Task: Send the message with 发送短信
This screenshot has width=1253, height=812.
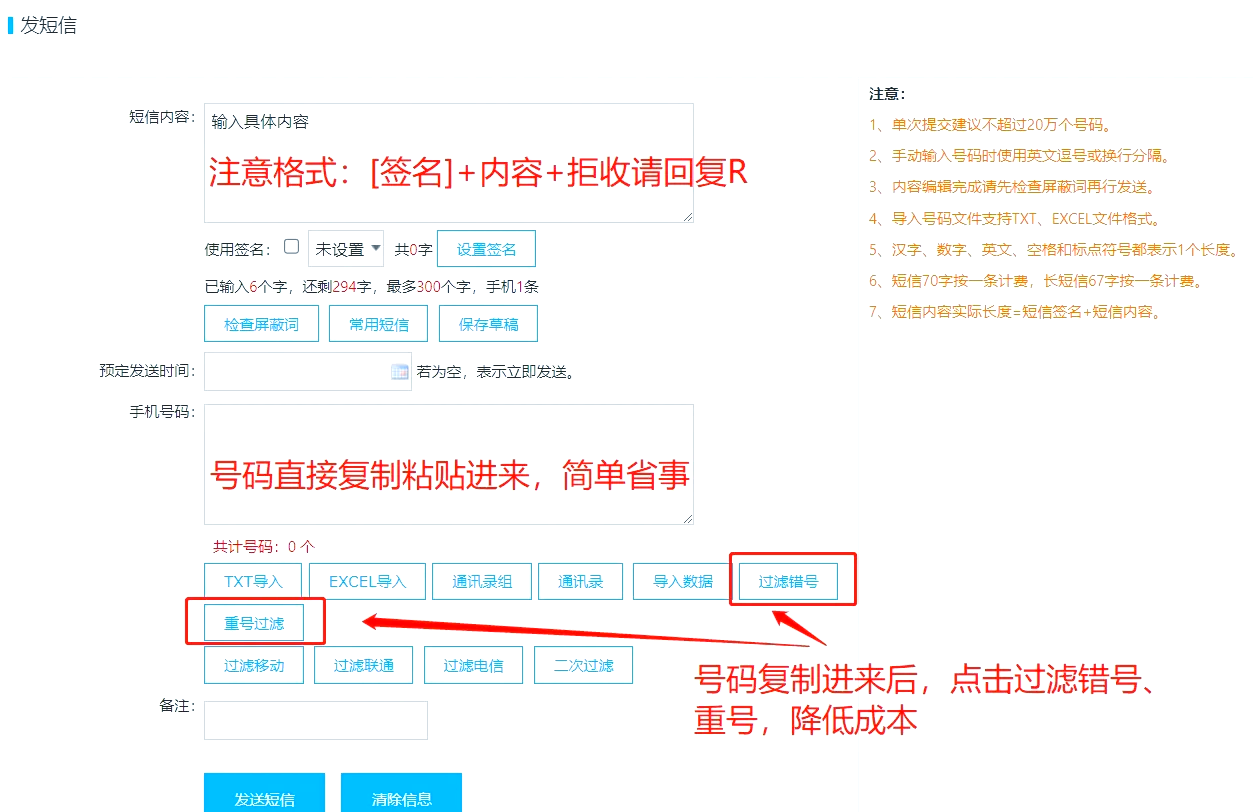Action: tap(264, 798)
